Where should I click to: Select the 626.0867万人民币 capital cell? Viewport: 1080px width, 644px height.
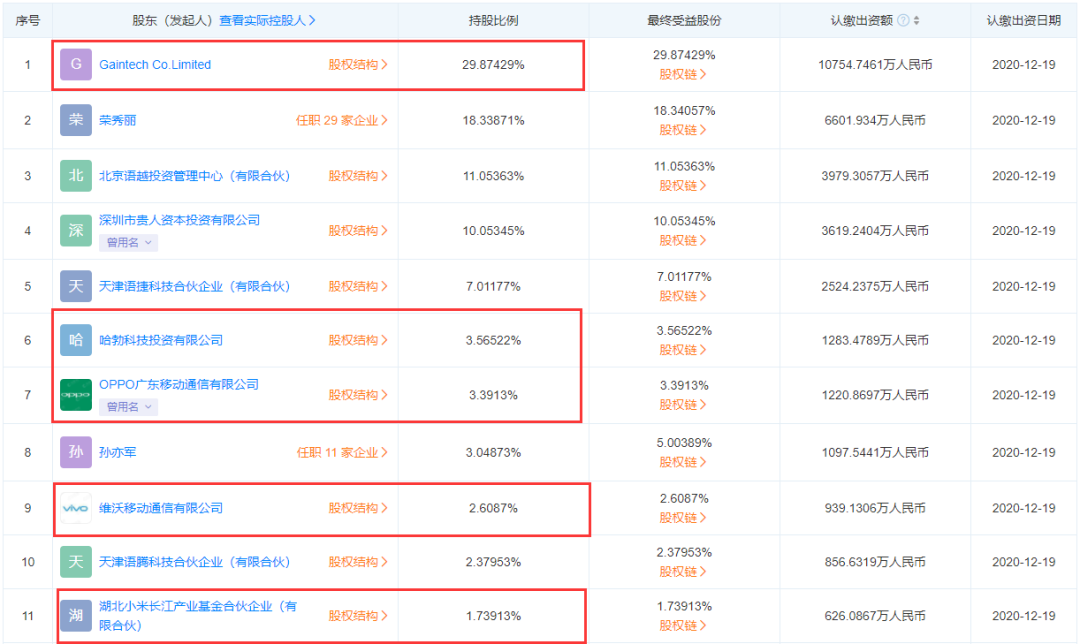point(875,616)
